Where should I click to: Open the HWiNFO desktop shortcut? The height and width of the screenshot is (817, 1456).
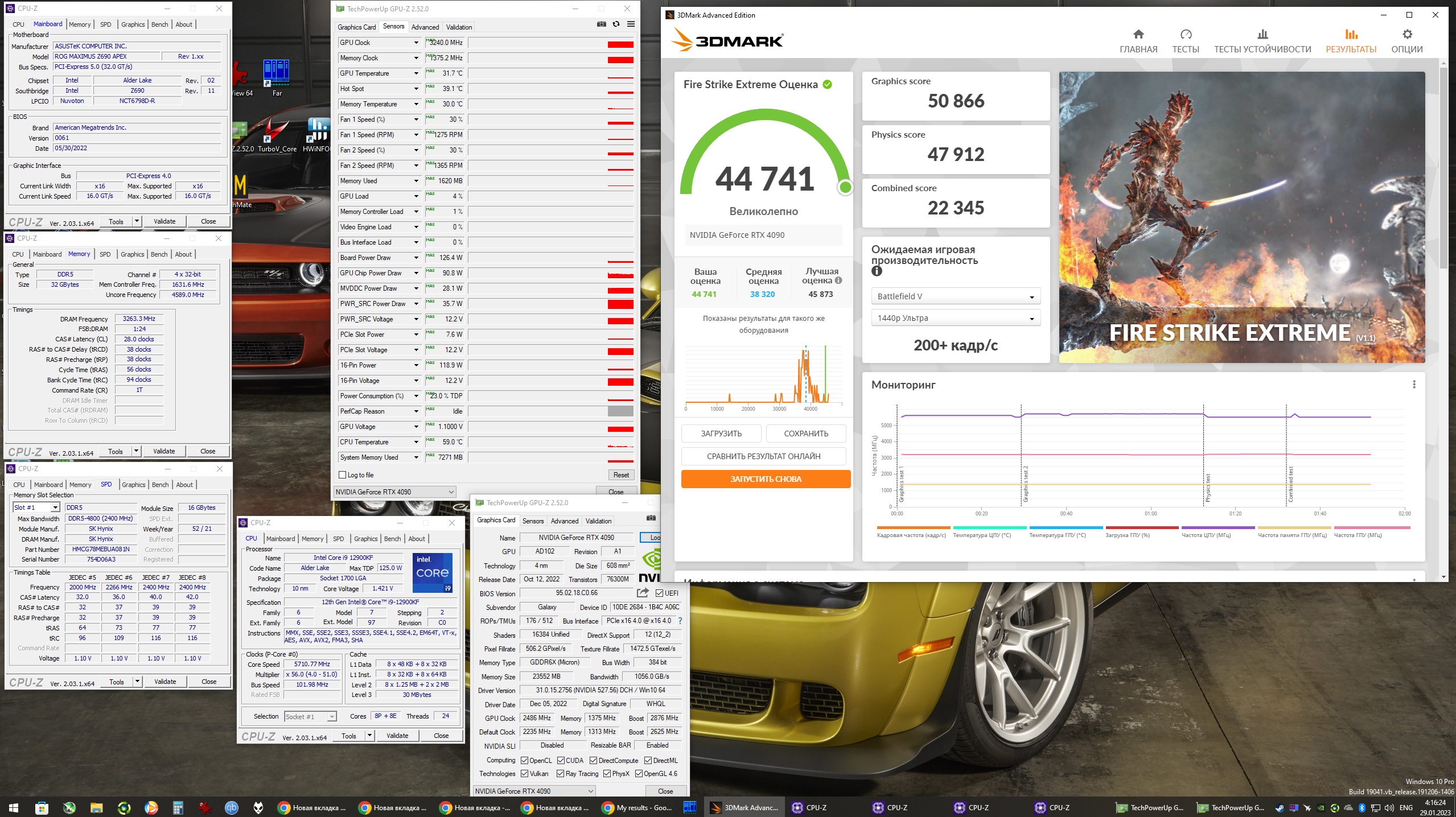pos(316,135)
